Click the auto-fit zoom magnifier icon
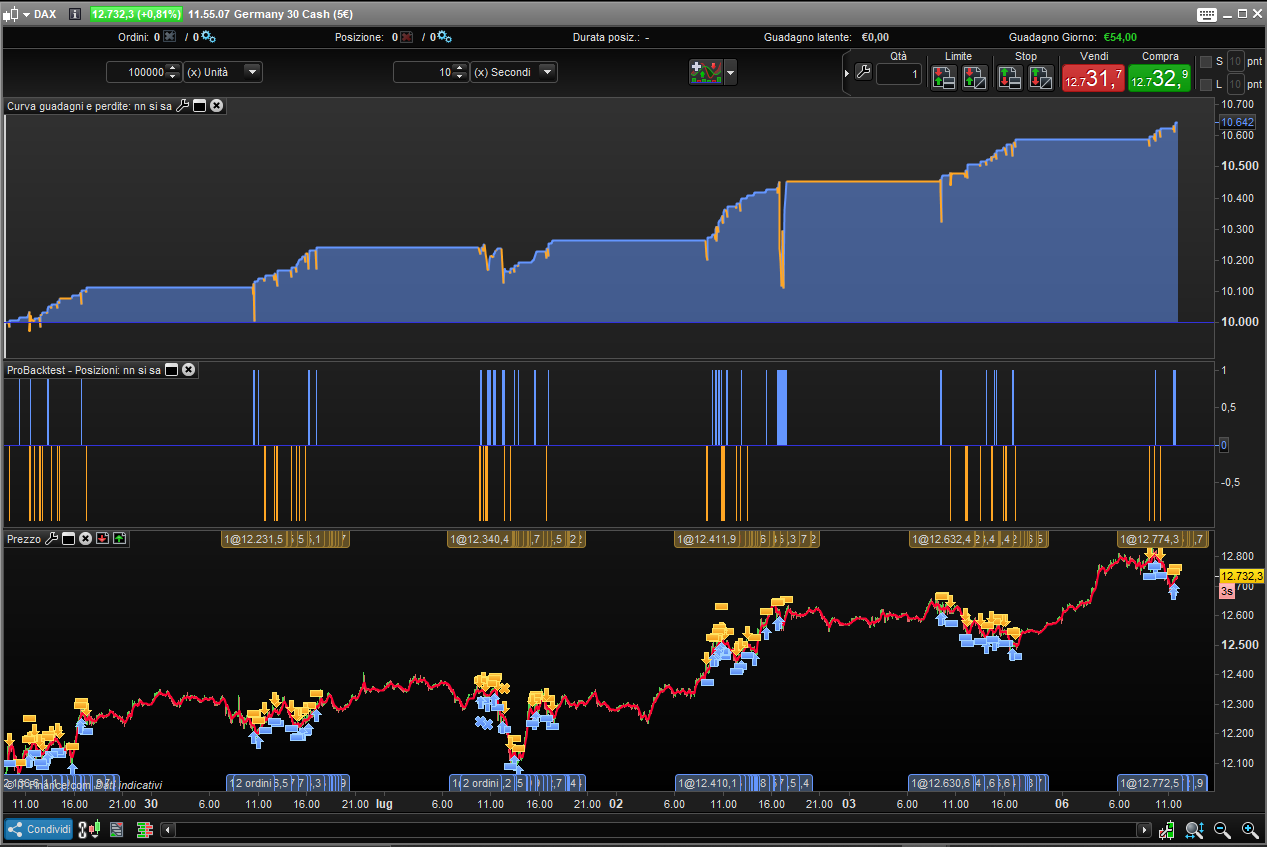The height and width of the screenshot is (847, 1267). click(x=1194, y=829)
